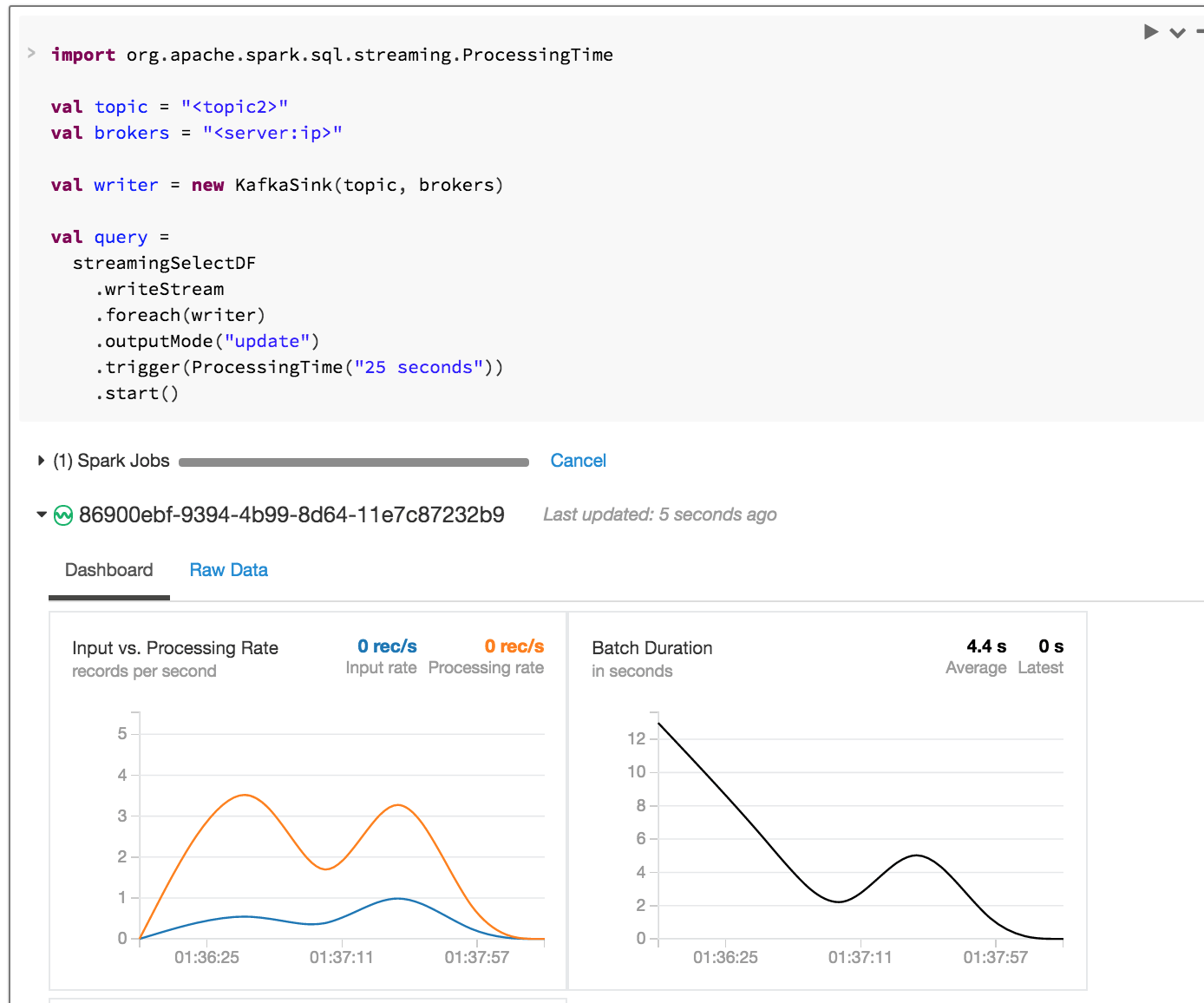The image size is (1204, 1003).
Task: Minimize the cell using the dash icon
Action: [x=1199, y=32]
